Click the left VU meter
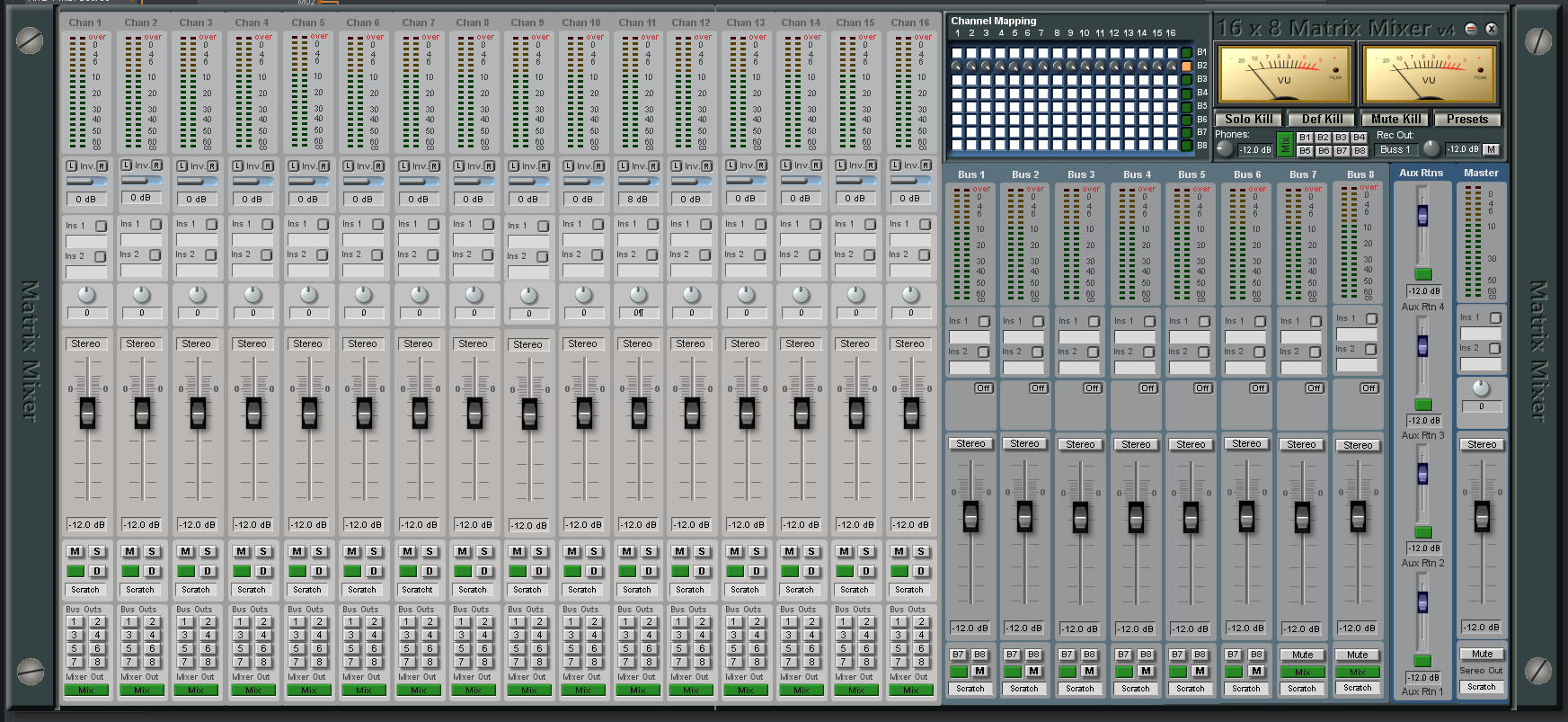1568x722 pixels. point(1283,75)
